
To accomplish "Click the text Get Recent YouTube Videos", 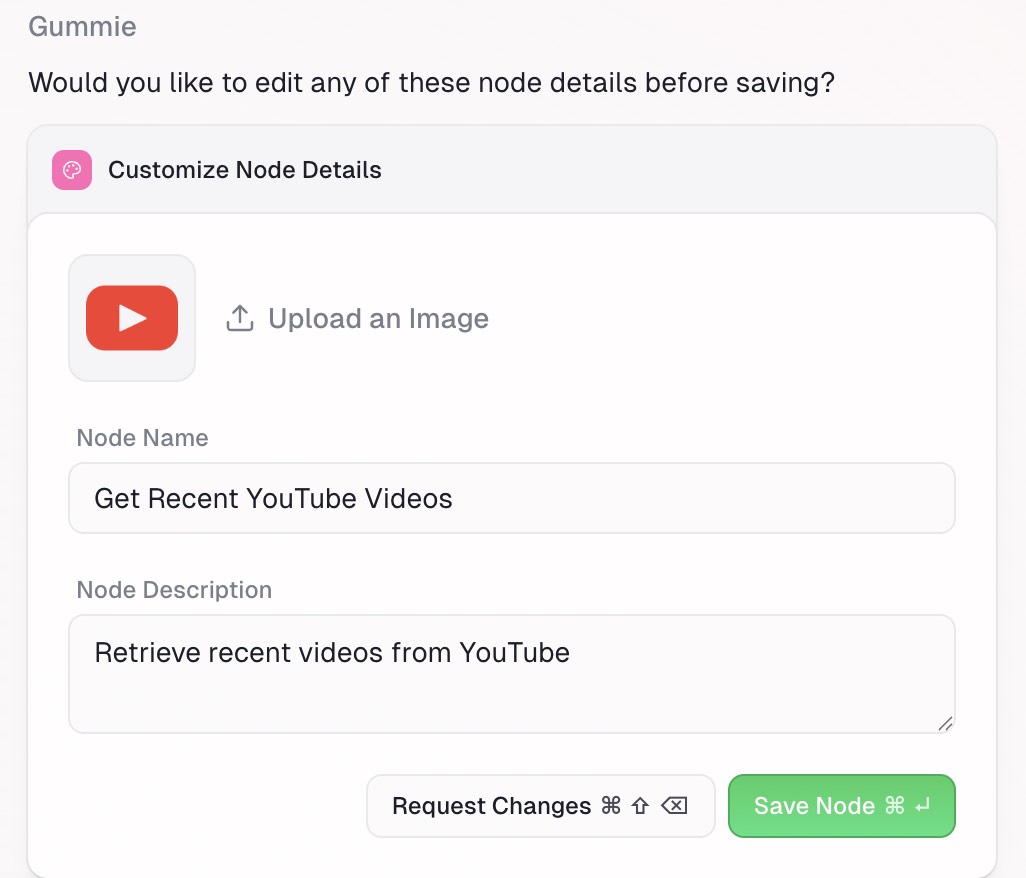I will pos(271,497).
